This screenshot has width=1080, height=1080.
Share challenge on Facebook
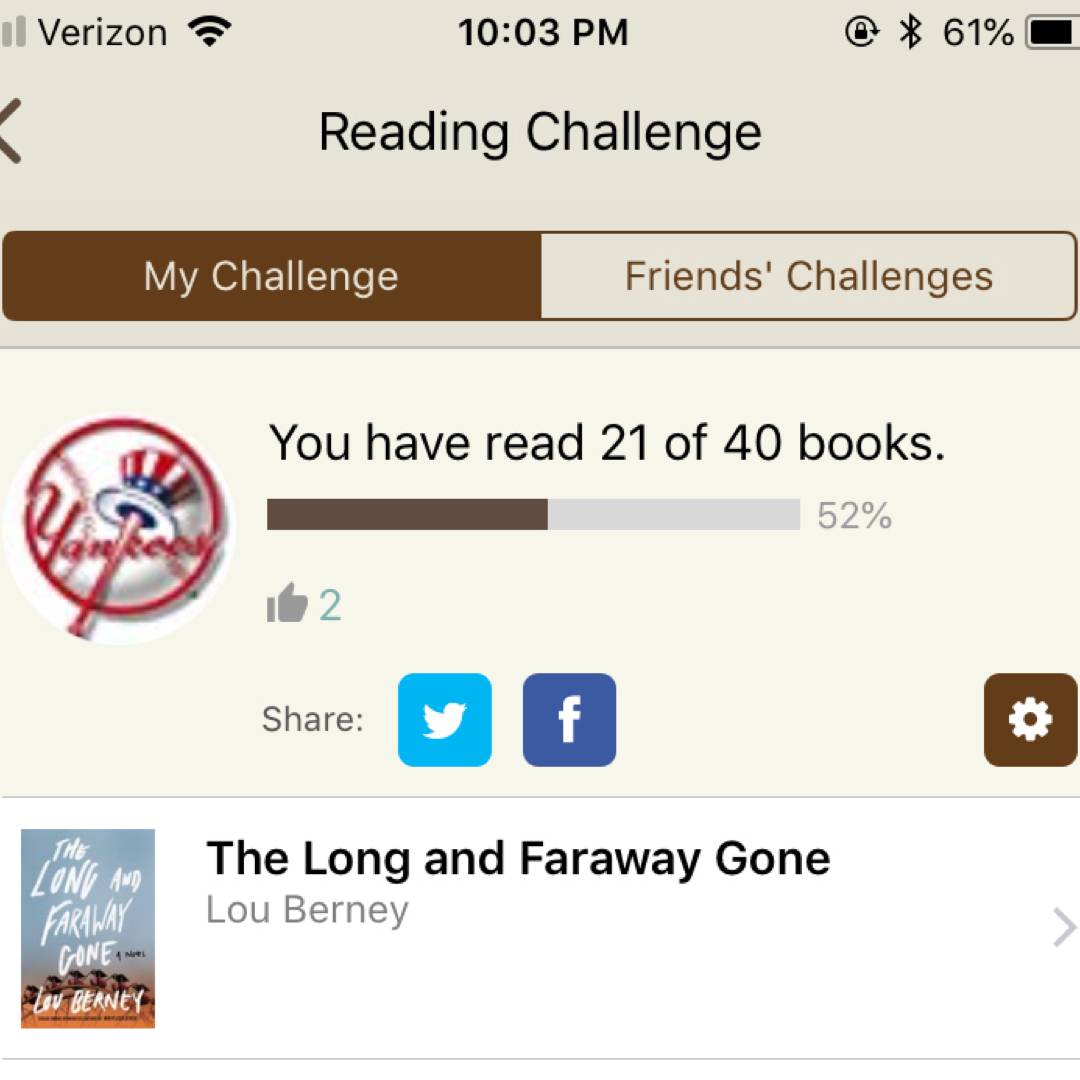(x=569, y=720)
